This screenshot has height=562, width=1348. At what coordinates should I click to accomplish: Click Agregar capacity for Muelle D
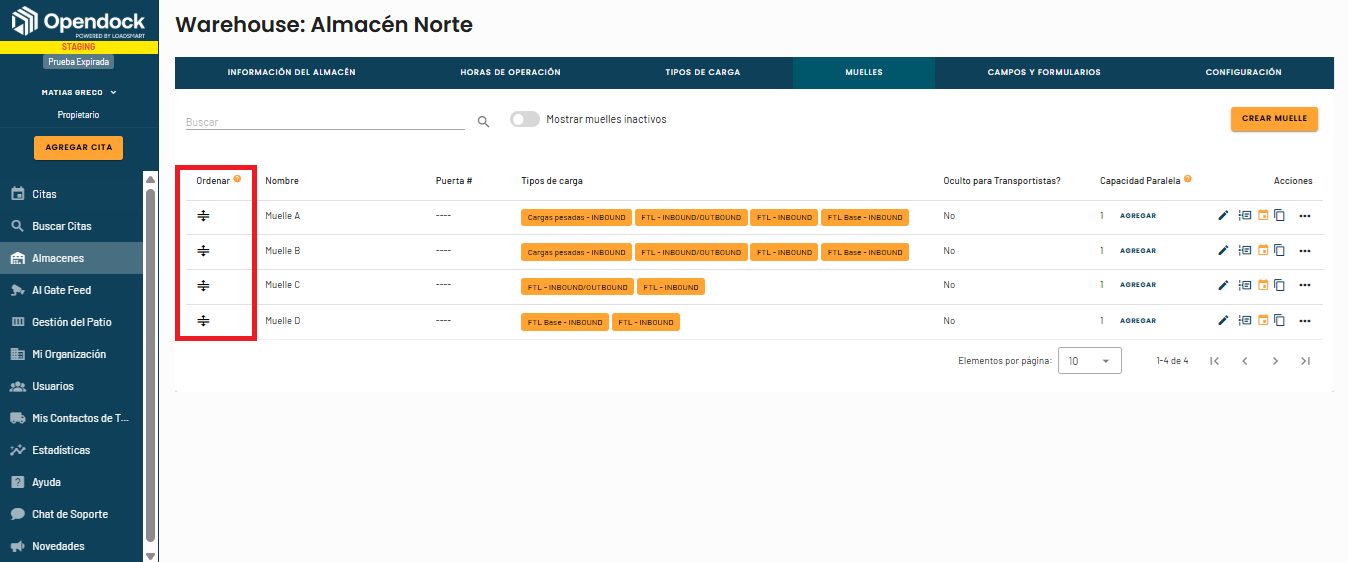[x=1138, y=321]
